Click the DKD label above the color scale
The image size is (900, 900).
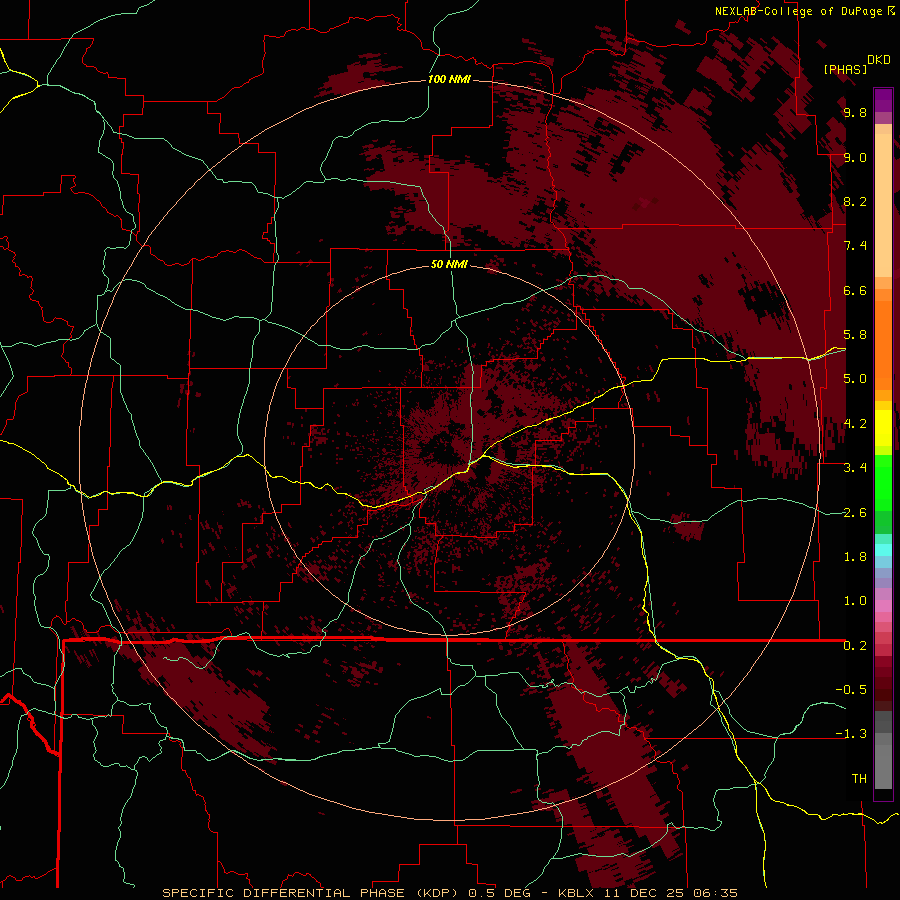point(879,60)
